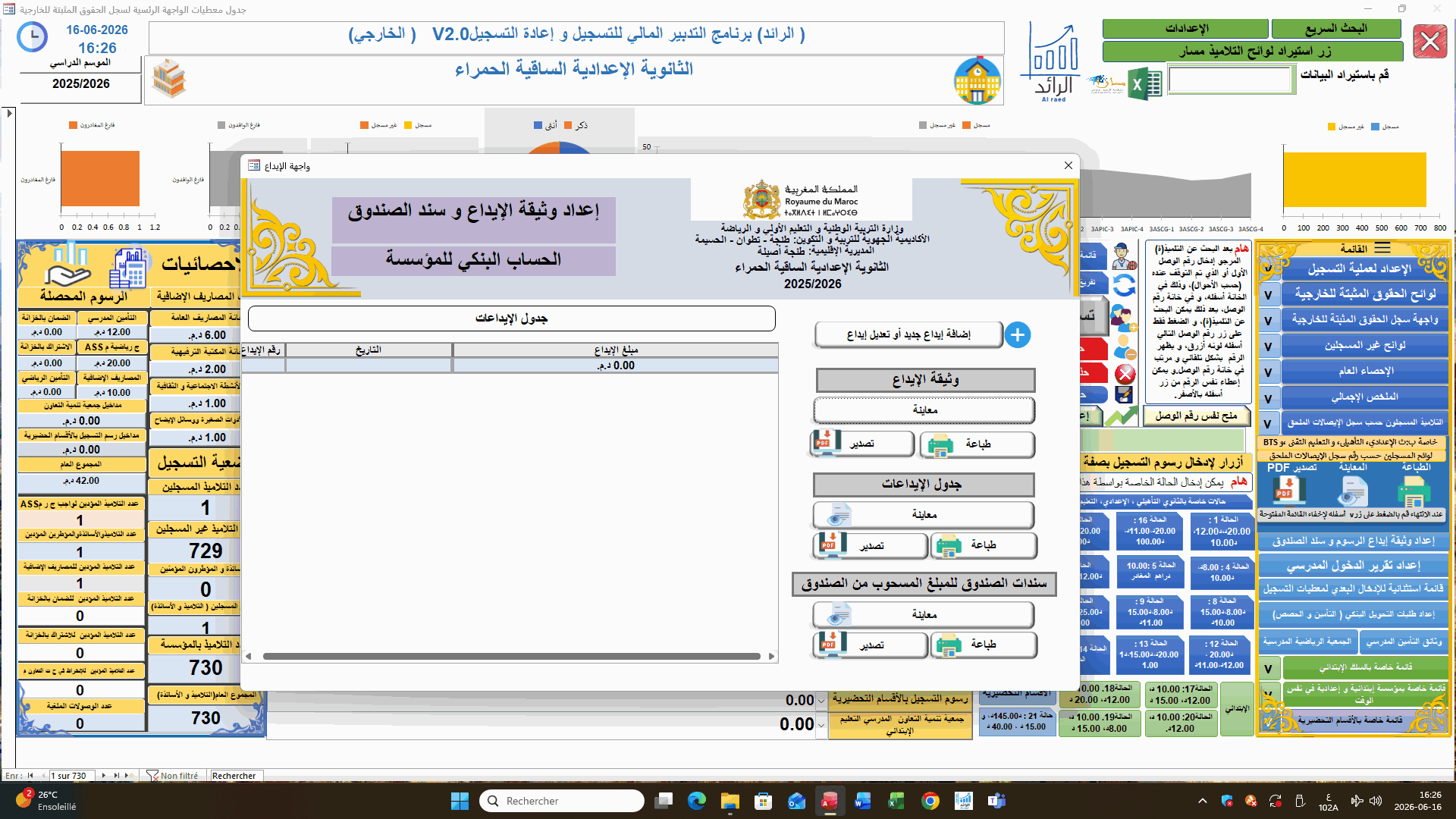Viewport: 1456px width, 819px height.
Task: Open إعداد تقرير الدخول المدرسي
Action: coord(1353,566)
